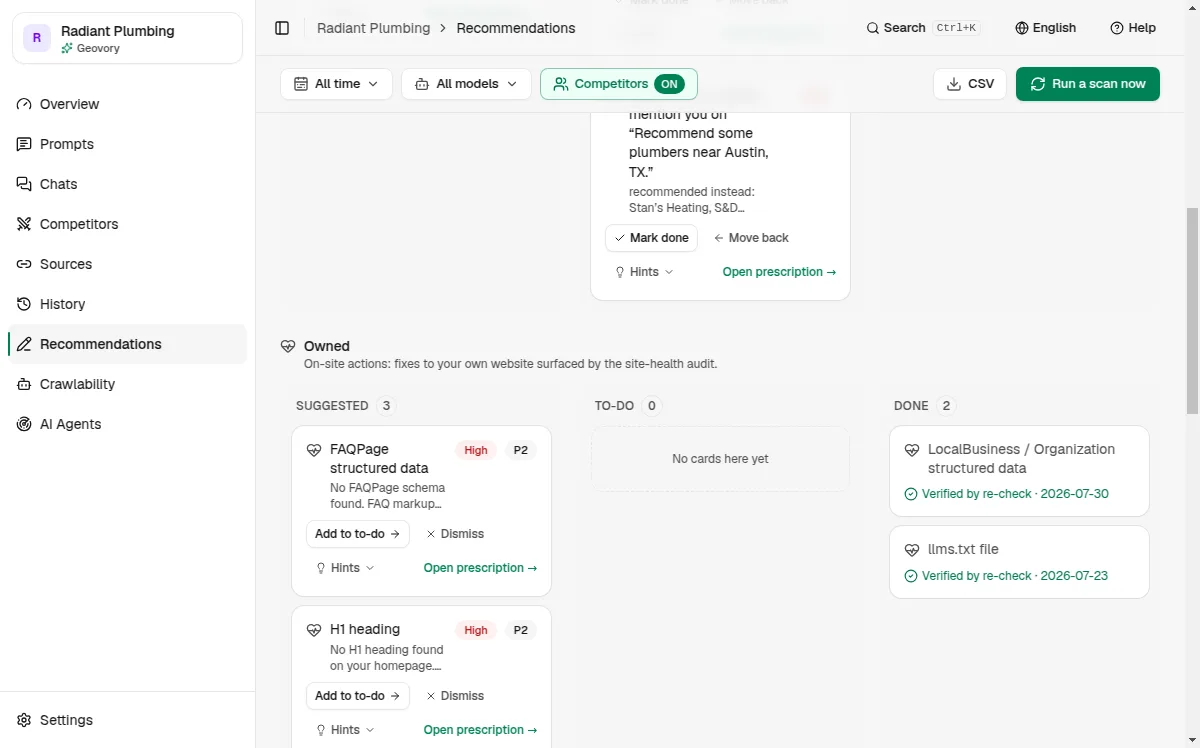The width and height of the screenshot is (1200, 748).
Task: Export data with the CSV button
Action: [969, 84]
